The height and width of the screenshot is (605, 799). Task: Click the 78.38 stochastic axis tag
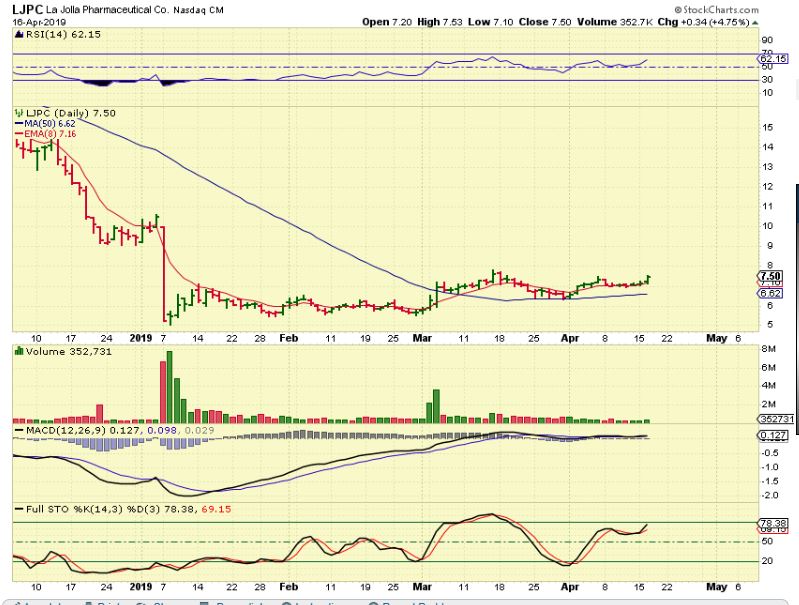(x=774, y=523)
